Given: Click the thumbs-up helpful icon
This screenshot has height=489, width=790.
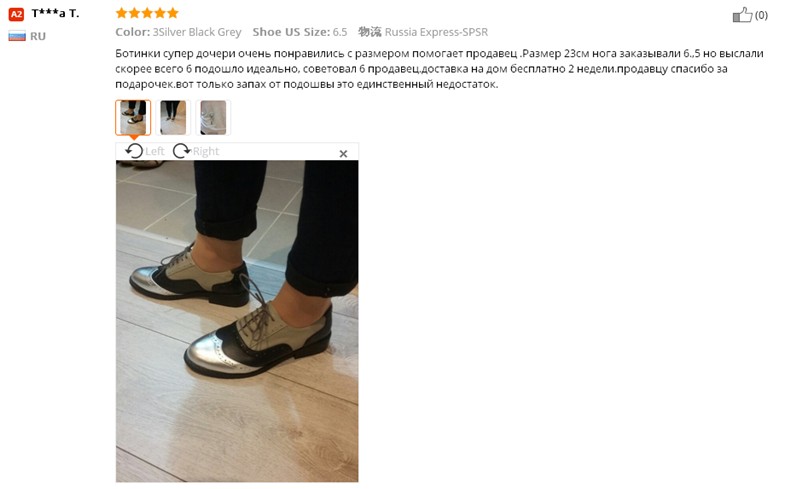Looking at the screenshot, I should [742, 15].
